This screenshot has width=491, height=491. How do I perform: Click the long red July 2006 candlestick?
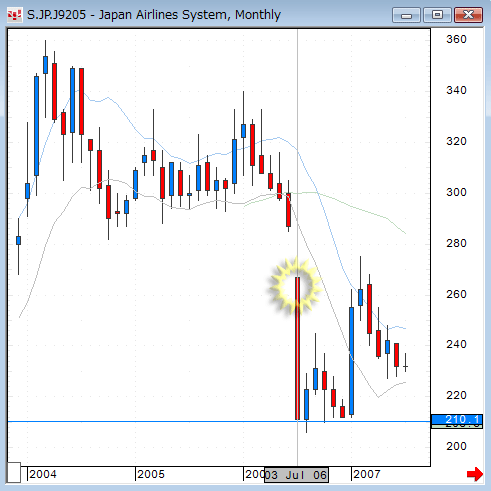tap(297, 348)
